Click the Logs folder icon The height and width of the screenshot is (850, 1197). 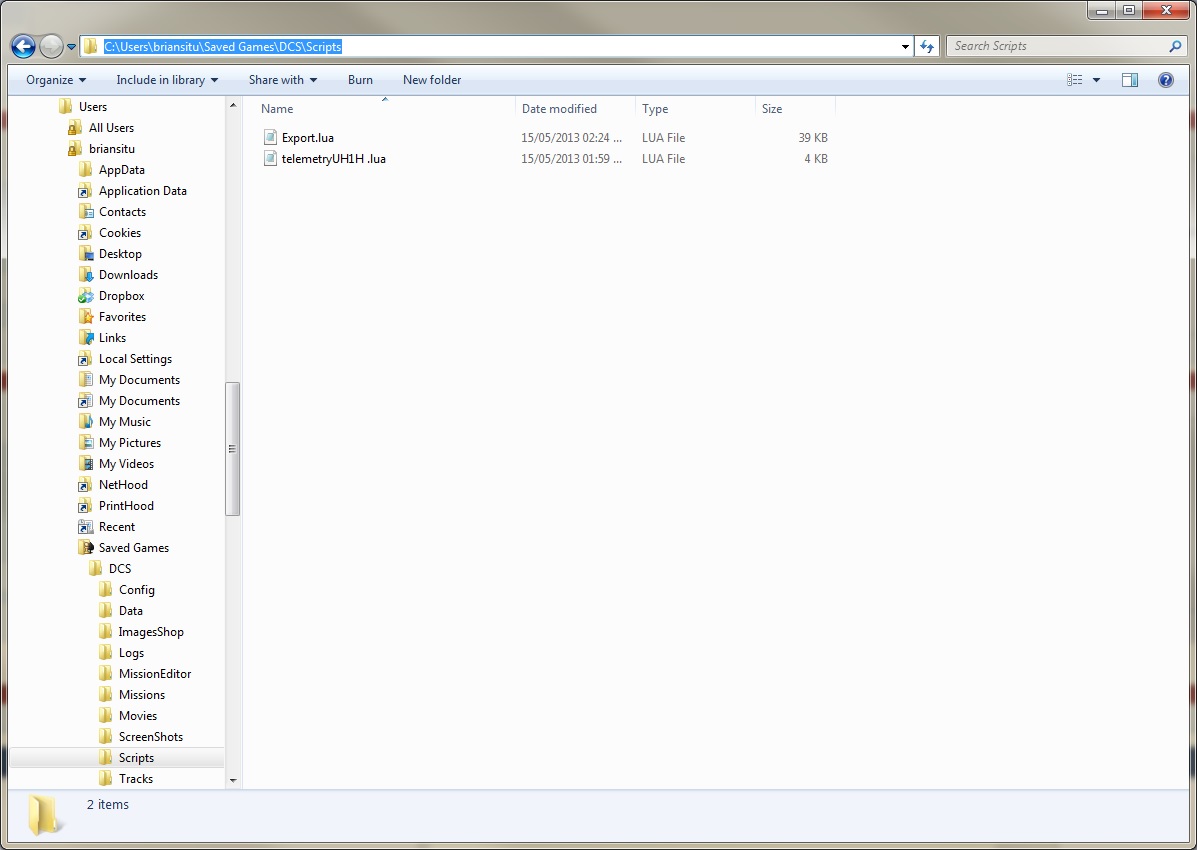click(x=106, y=653)
